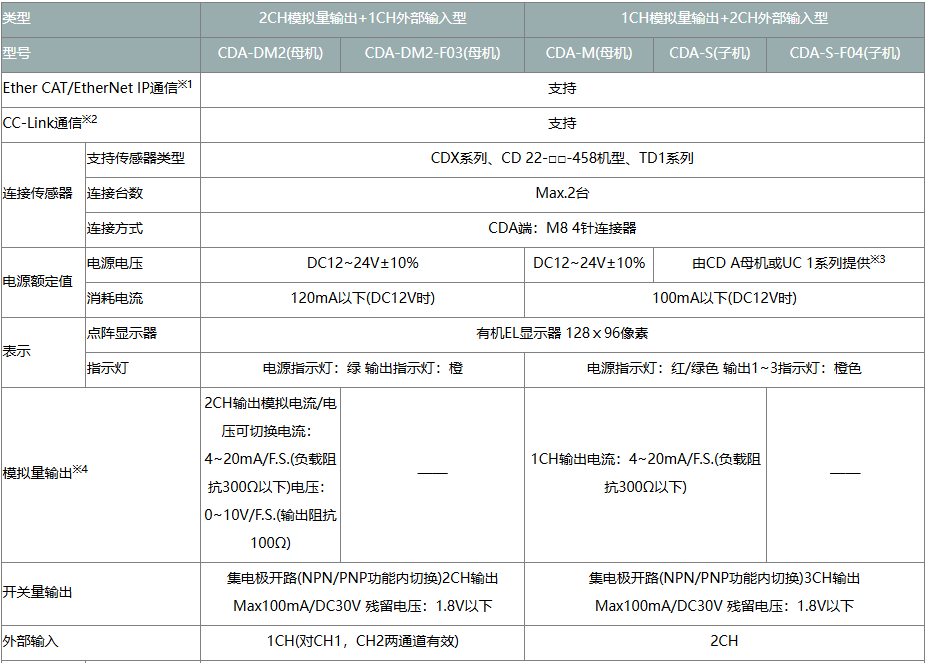Select the 1CH输出电流 4~20mA analog output cell
Image resolution: width=927 pixels, height=663 pixels.
click(645, 473)
